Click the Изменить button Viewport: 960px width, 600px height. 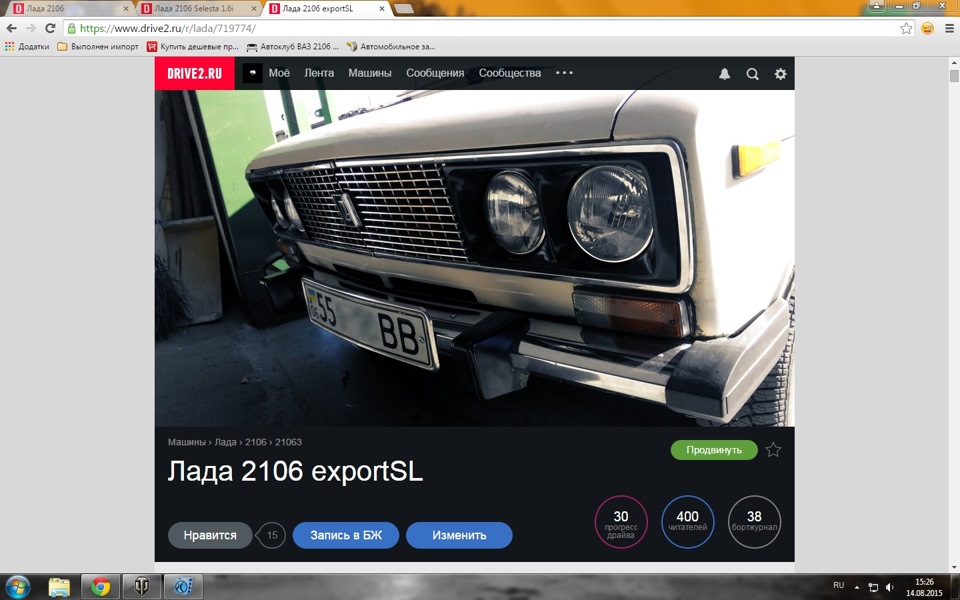[x=459, y=535]
